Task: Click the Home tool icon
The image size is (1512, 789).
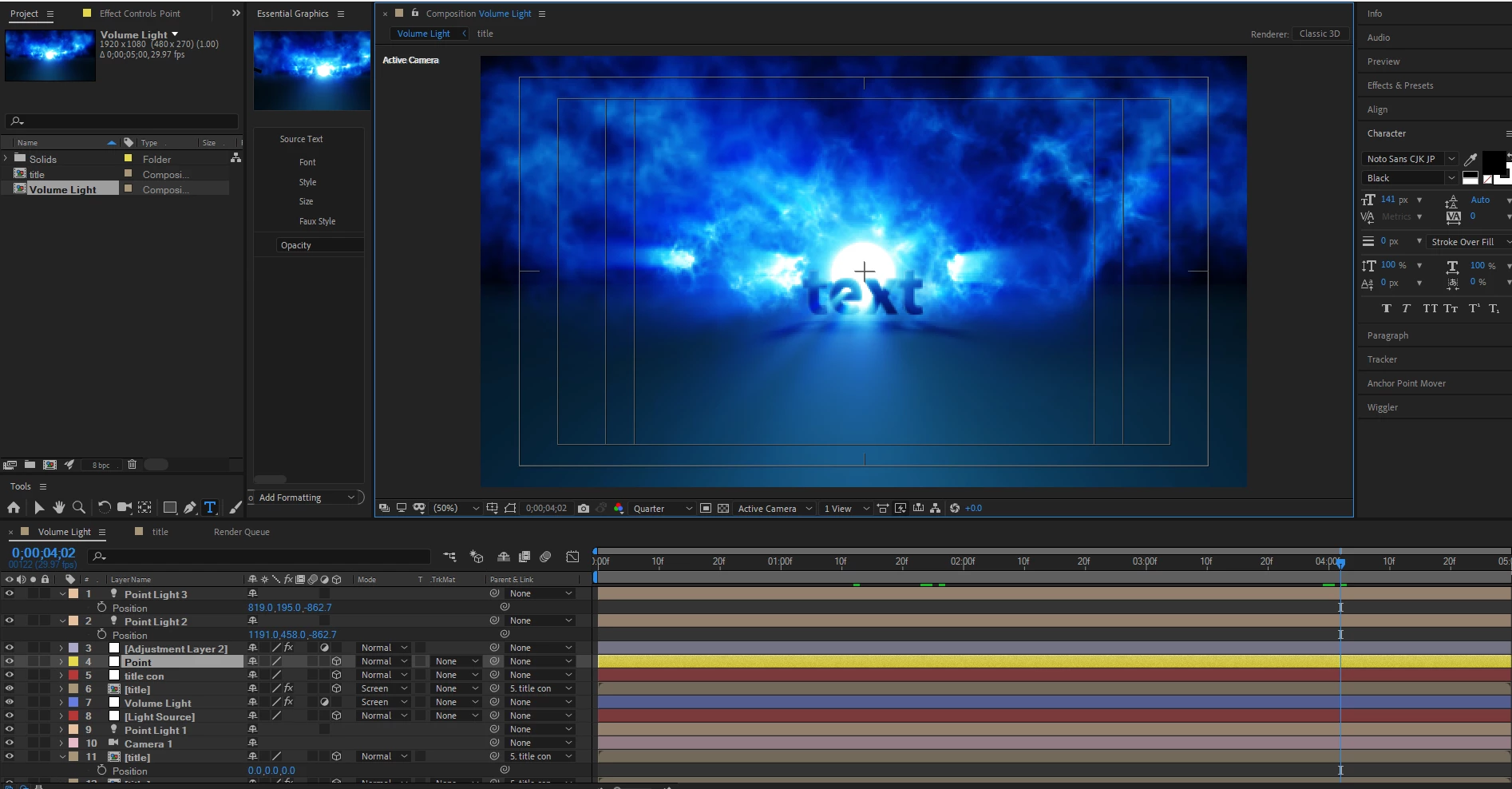Action: pyautogui.click(x=14, y=507)
